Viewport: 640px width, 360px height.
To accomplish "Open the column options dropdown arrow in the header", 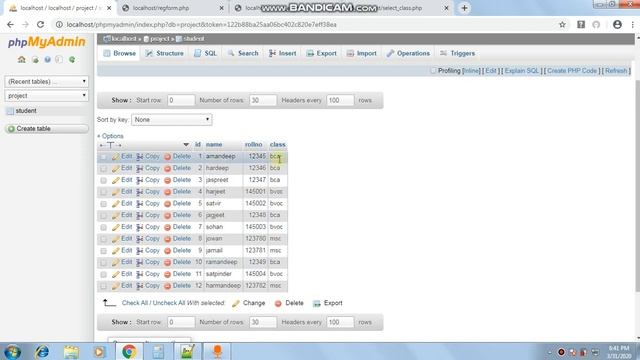I will click(186, 144).
